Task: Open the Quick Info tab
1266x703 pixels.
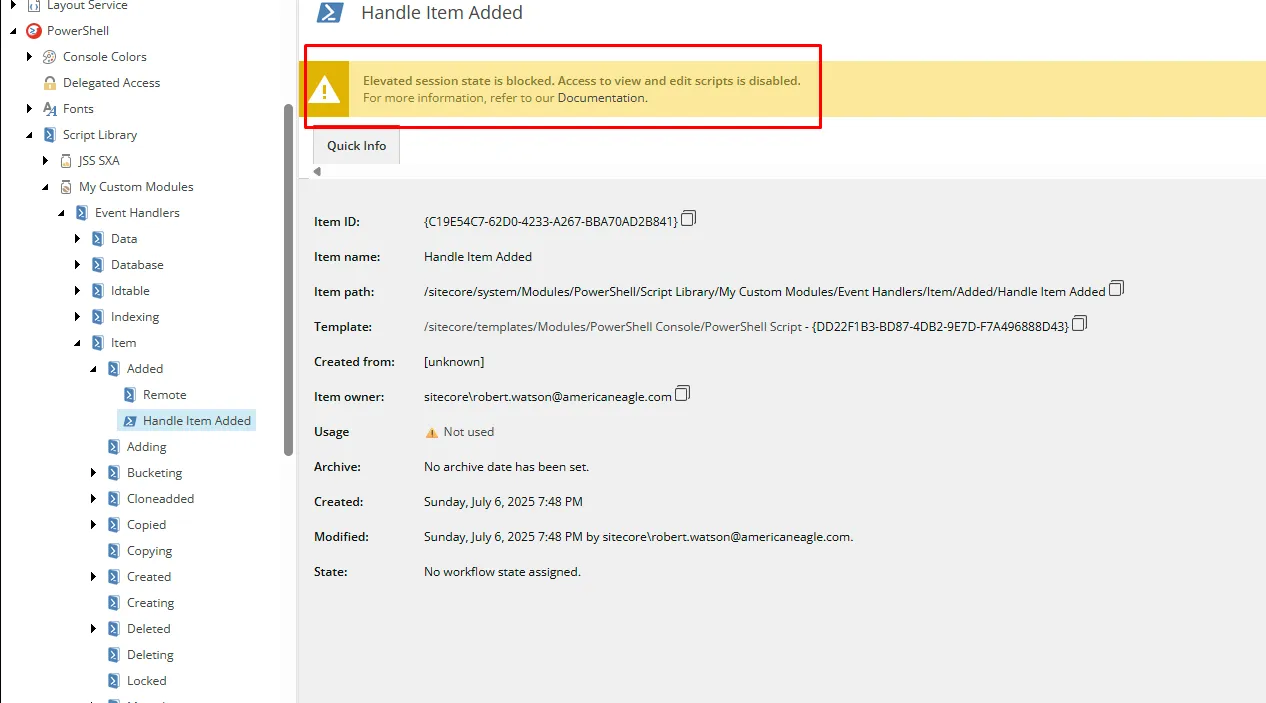Action: [x=357, y=146]
